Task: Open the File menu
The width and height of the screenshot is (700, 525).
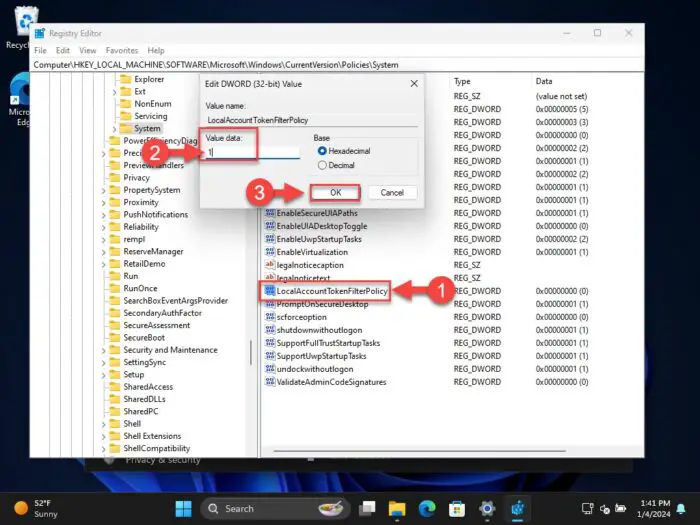Action: coord(40,50)
